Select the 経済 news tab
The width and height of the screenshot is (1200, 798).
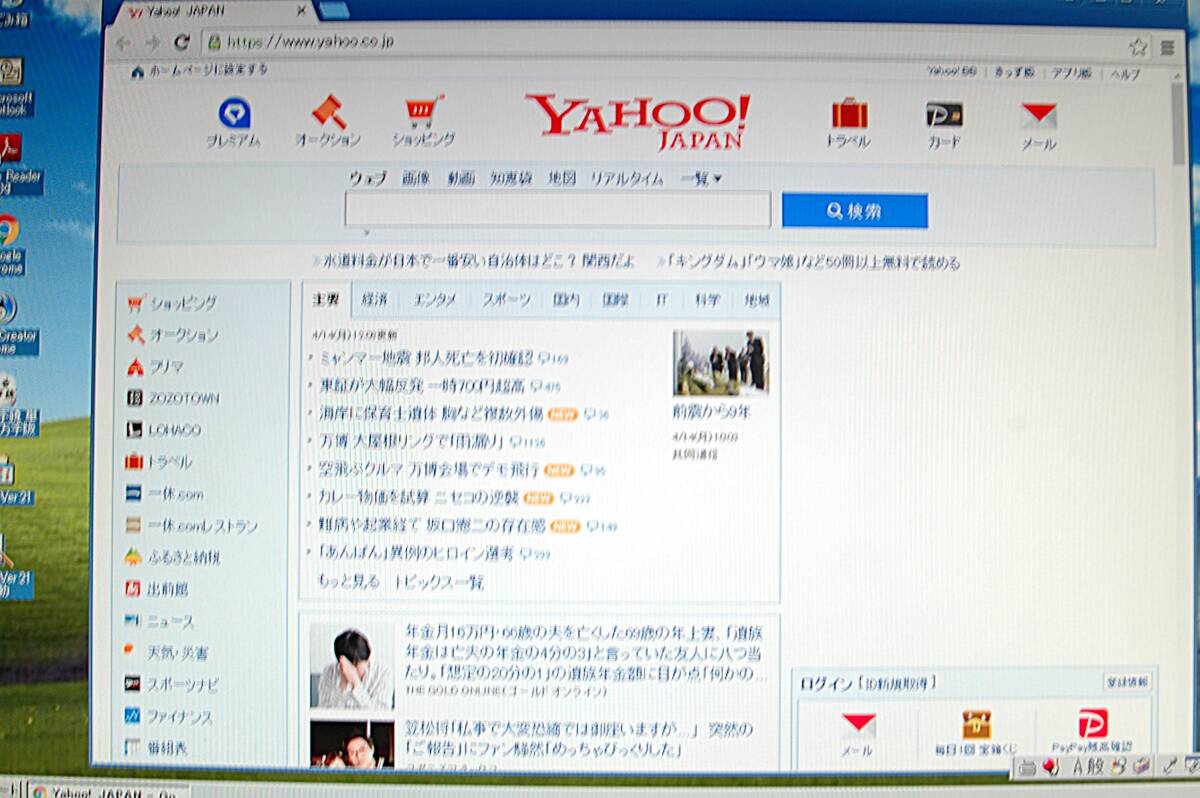click(x=375, y=300)
